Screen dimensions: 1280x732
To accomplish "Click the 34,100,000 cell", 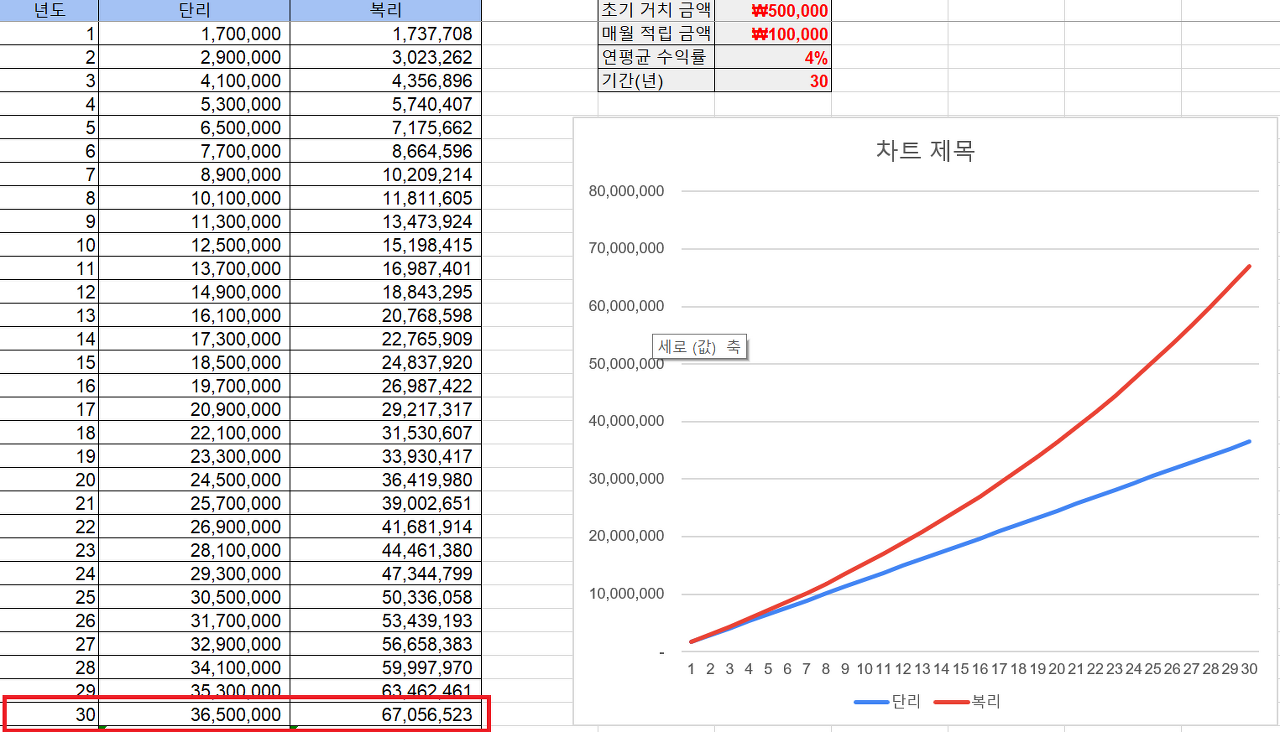I will click(x=194, y=668).
